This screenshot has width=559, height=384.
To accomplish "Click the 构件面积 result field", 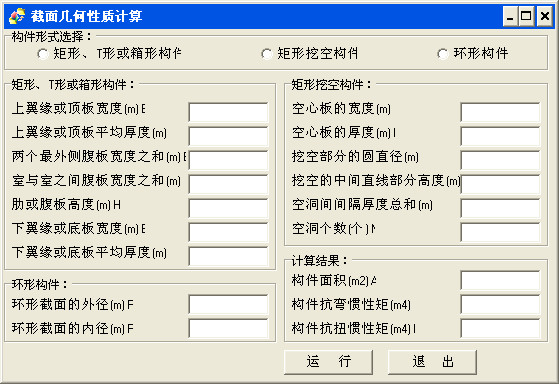I will (500, 280).
